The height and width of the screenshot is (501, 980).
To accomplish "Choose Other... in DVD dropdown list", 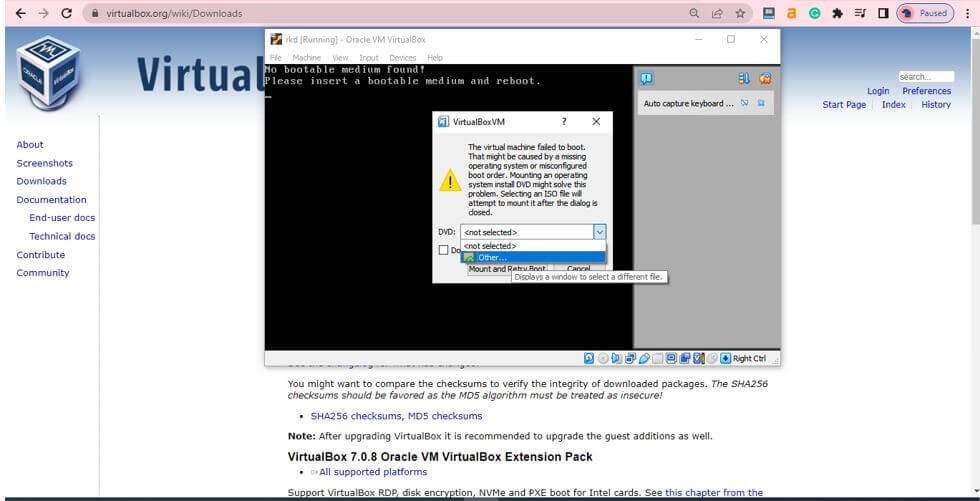I will pyautogui.click(x=533, y=257).
